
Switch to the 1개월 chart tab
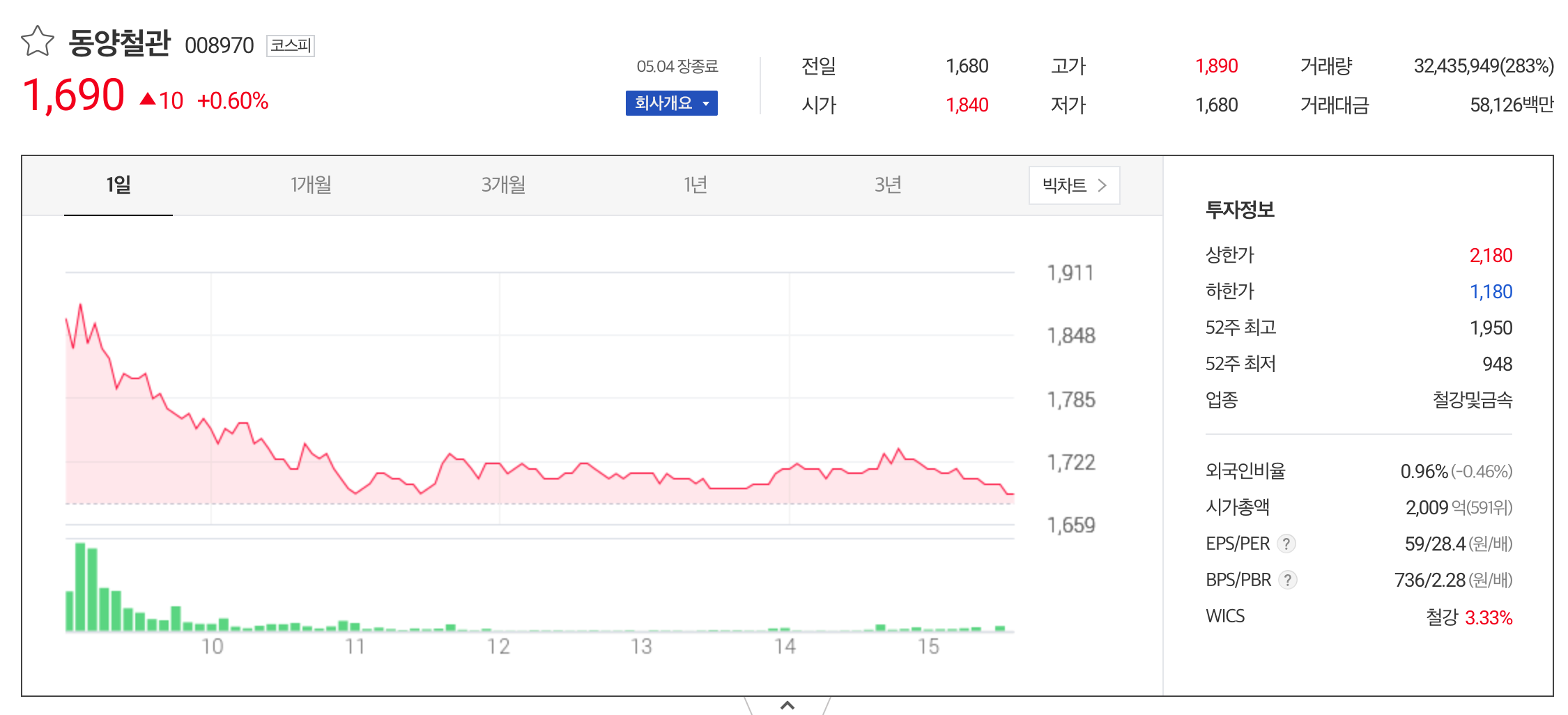[311, 185]
